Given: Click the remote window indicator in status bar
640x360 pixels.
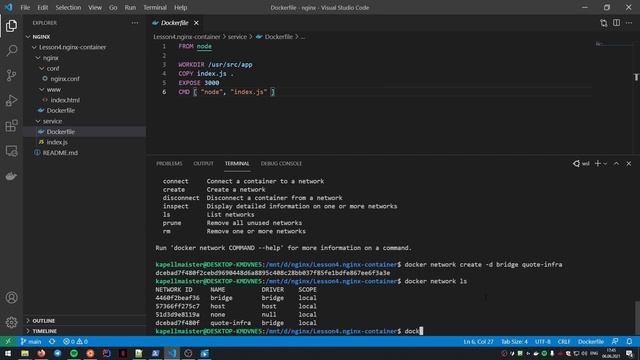Looking at the screenshot, I should (8, 341).
